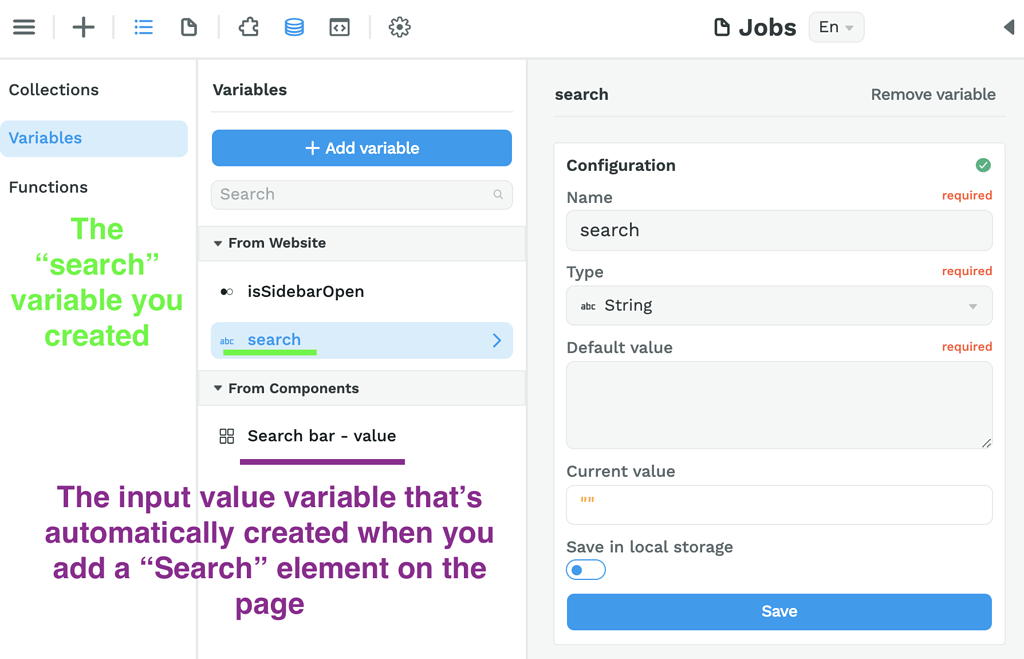Image resolution: width=1024 pixels, height=659 pixels.
Task: Open the pages panel via the file icon
Action: (189, 27)
